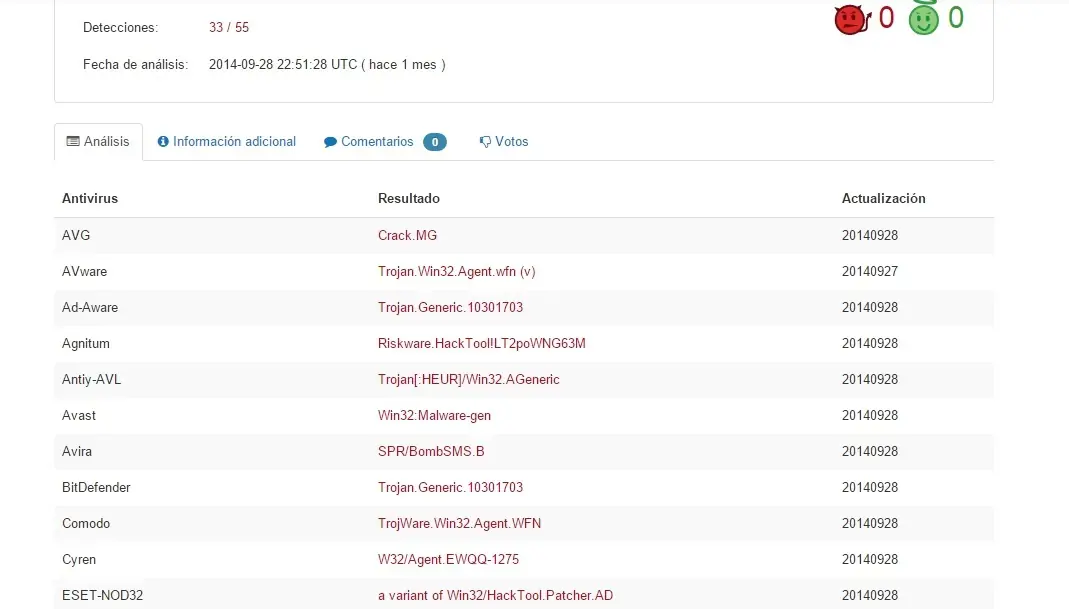Click SPR/BombSMS.B result

pos(432,451)
